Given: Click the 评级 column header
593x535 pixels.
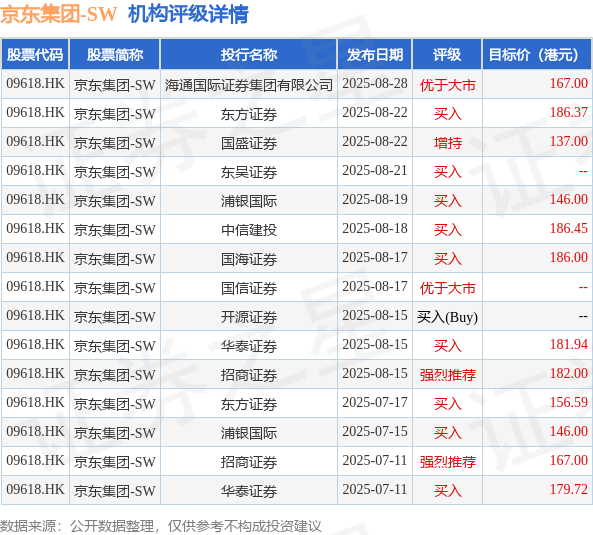Looking at the screenshot, I should [x=447, y=54].
